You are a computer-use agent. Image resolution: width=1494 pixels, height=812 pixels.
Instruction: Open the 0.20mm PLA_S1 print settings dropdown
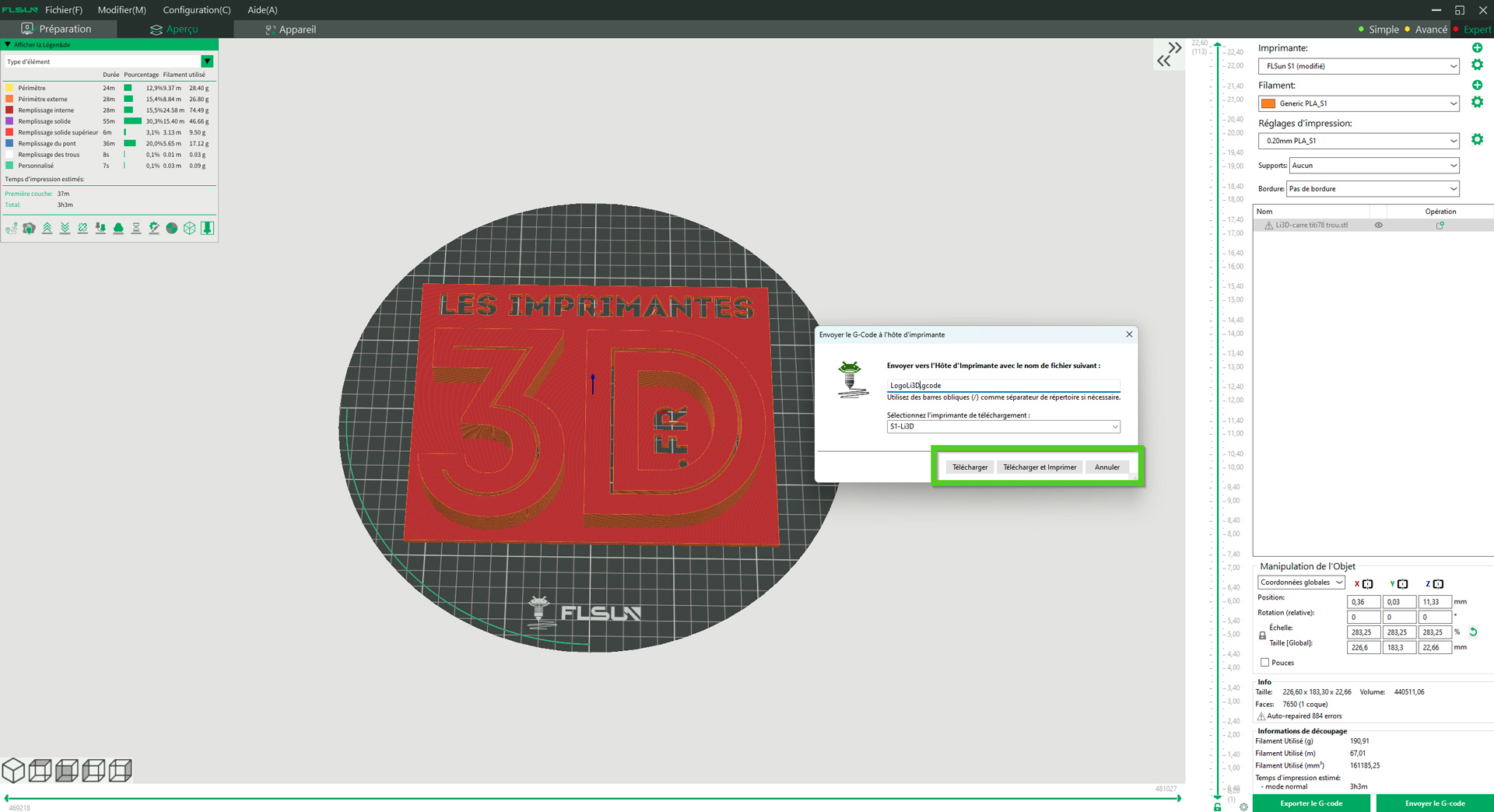(1359, 141)
